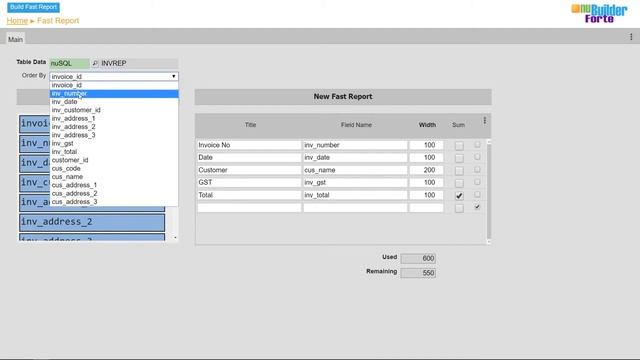The width and height of the screenshot is (640, 360).
Task: Click the cus_name field name cell
Action: (355, 170)
